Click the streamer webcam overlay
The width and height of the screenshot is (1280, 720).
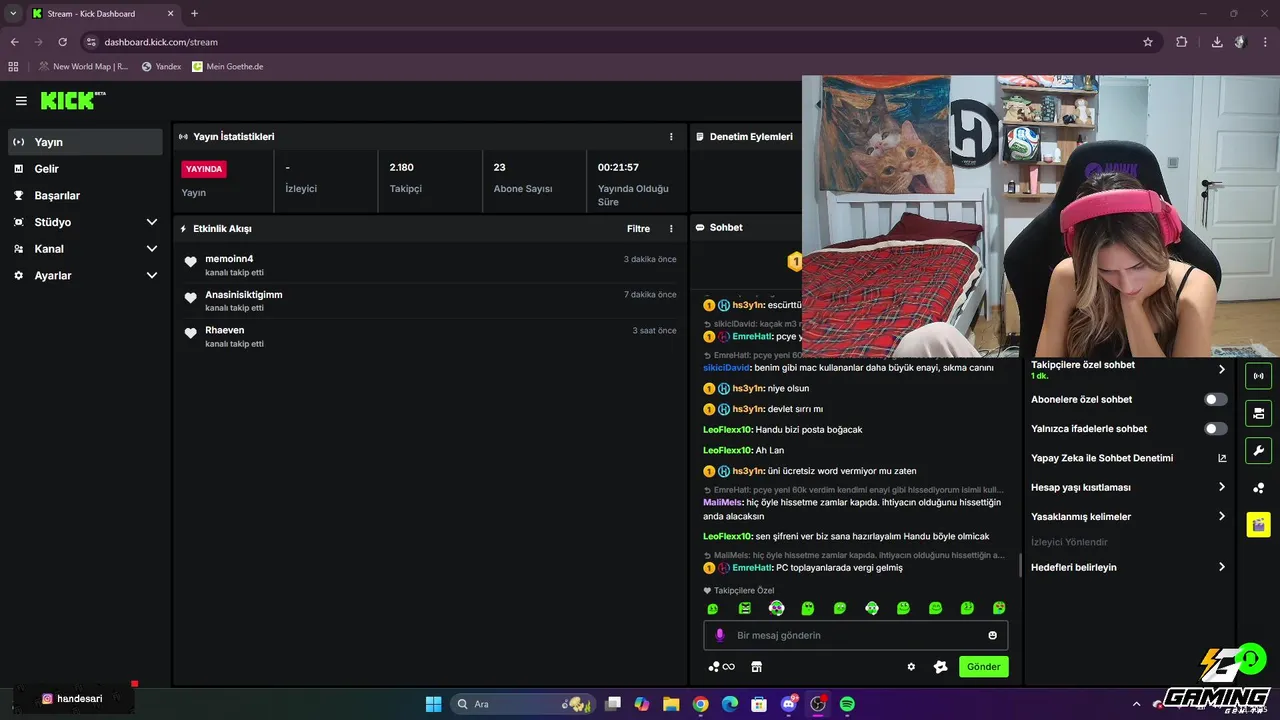[1041, 216]
